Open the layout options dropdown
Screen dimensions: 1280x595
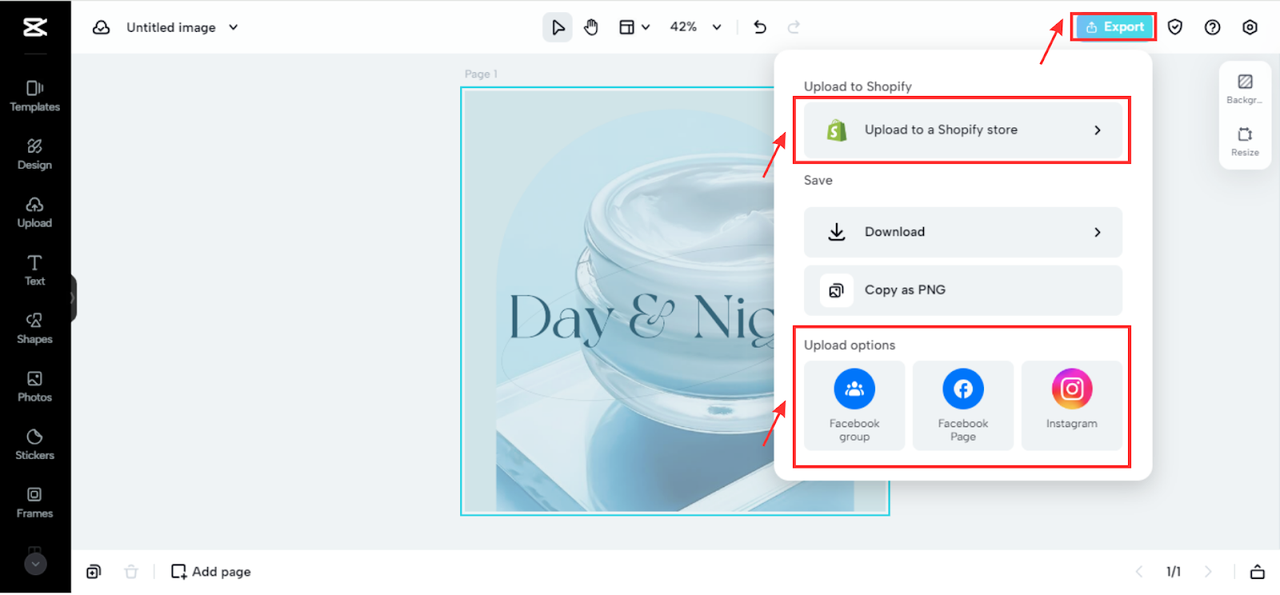(634, 27)
